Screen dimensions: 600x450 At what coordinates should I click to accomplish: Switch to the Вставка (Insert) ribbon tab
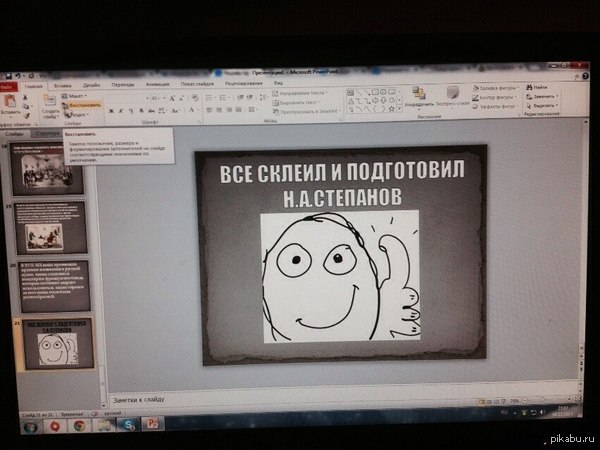coord(61,85)
